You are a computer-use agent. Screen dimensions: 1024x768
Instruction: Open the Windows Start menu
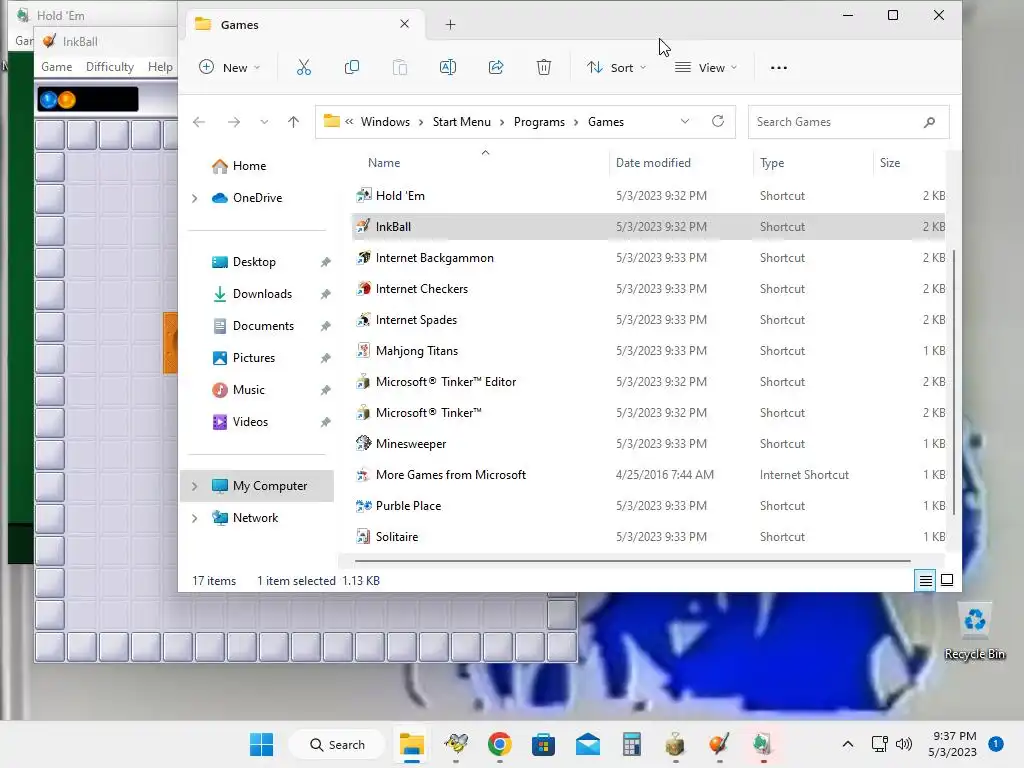tap(262, 744)
